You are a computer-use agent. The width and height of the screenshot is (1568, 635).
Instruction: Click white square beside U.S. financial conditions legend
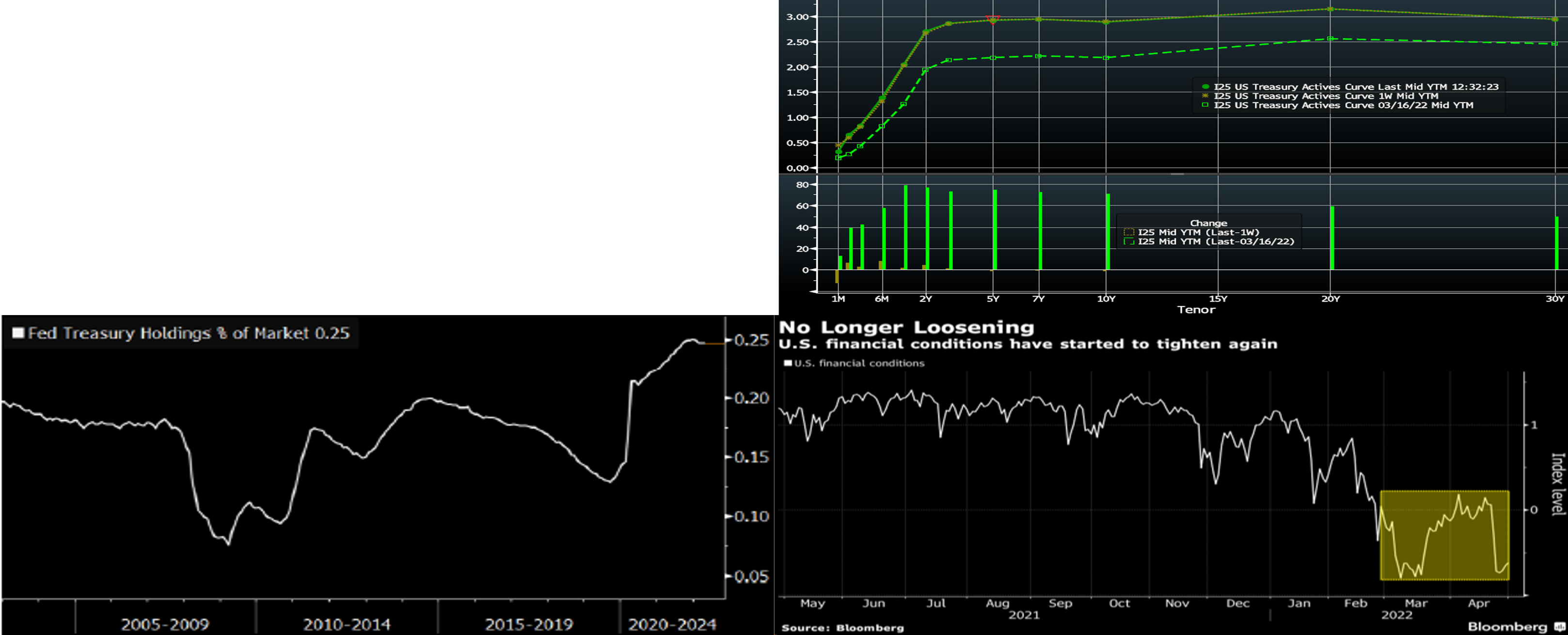788,363
